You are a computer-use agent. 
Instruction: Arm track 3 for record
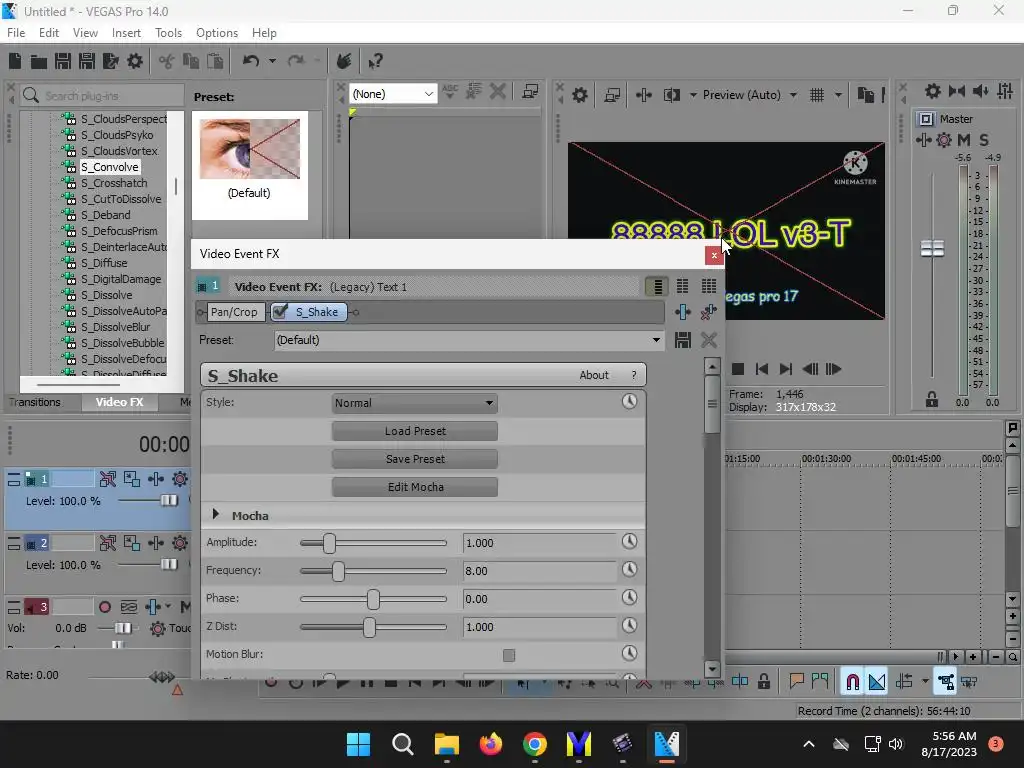[104, 607]
